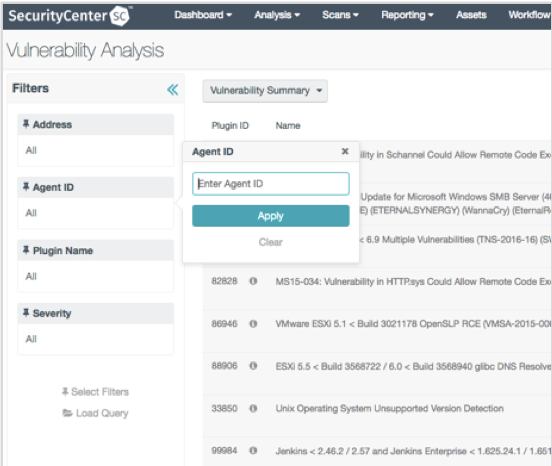Open the Analysis menu
552x466 pixels.
point(277,15)
